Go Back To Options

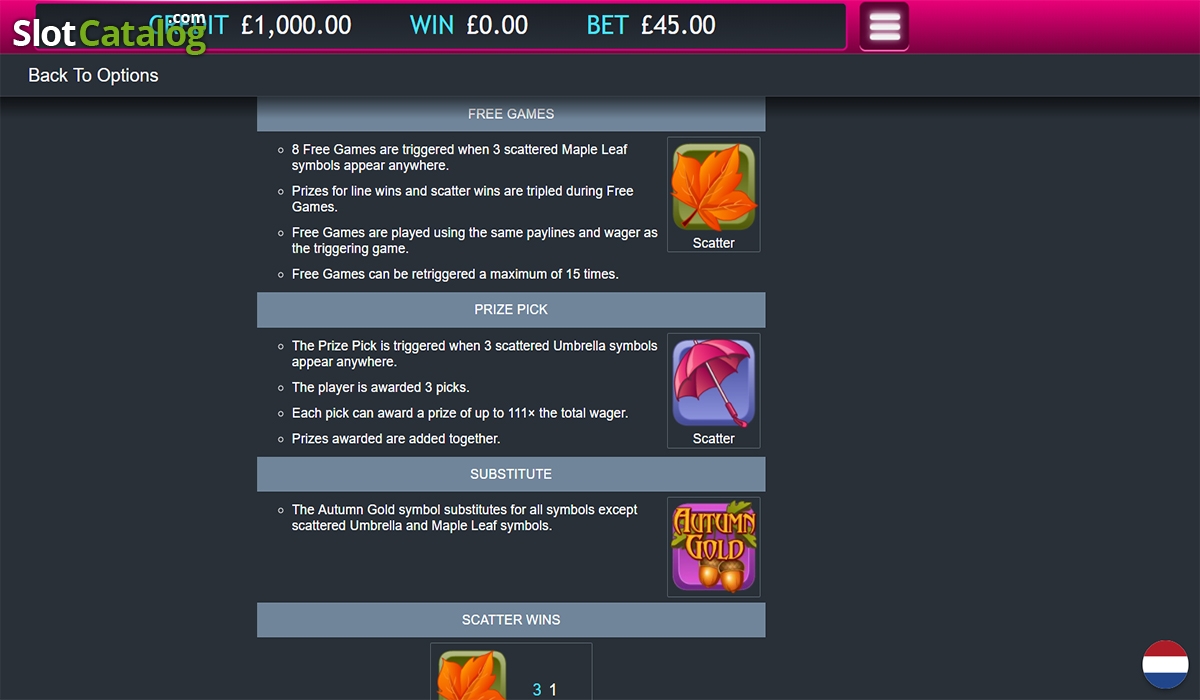tap(93, 75)
